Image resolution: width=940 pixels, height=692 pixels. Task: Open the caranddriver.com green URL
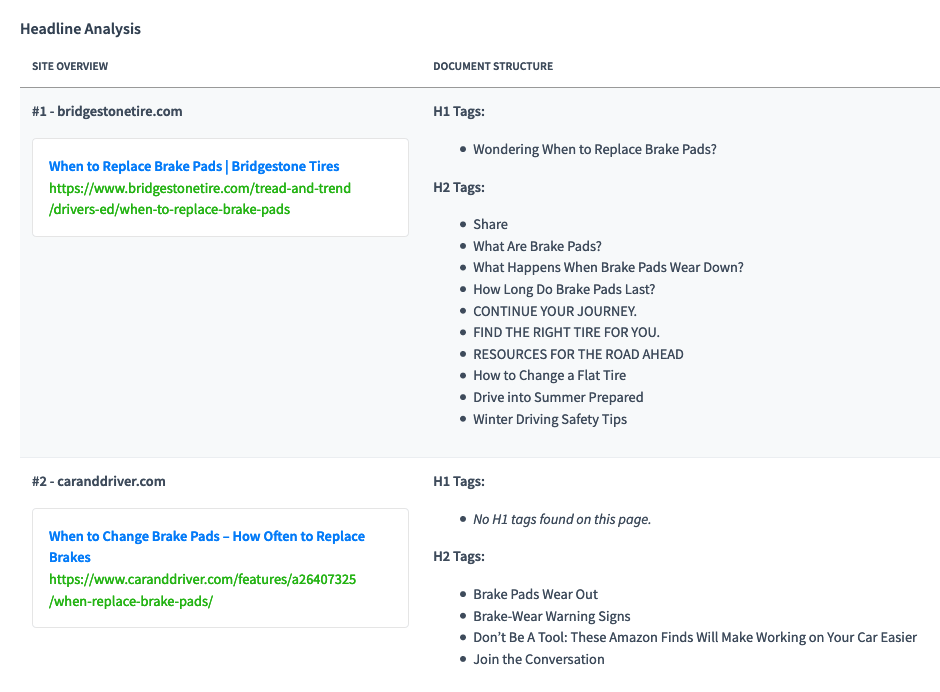pos(203,590)
